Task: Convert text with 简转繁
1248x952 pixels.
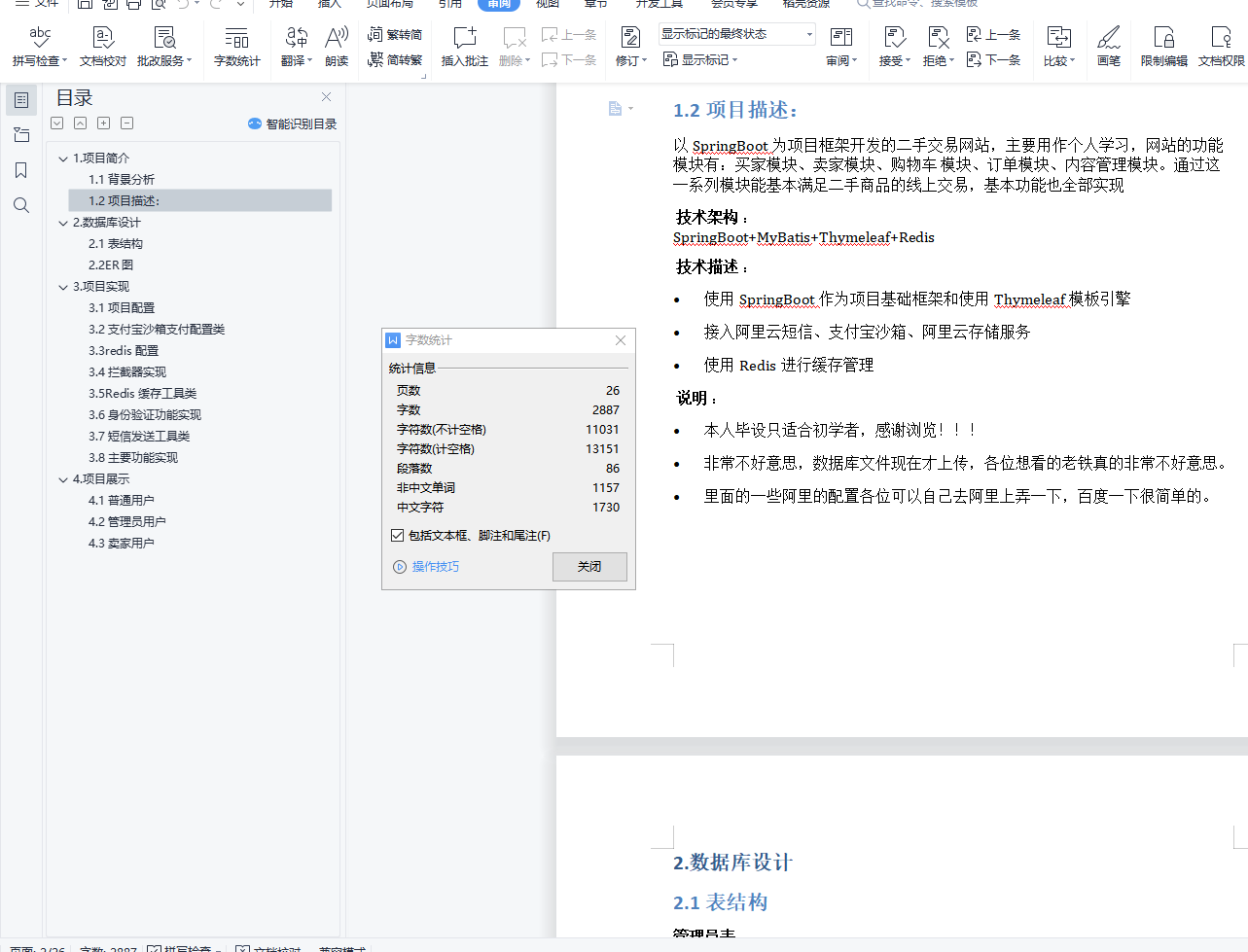Action: (x=395, y=59)
